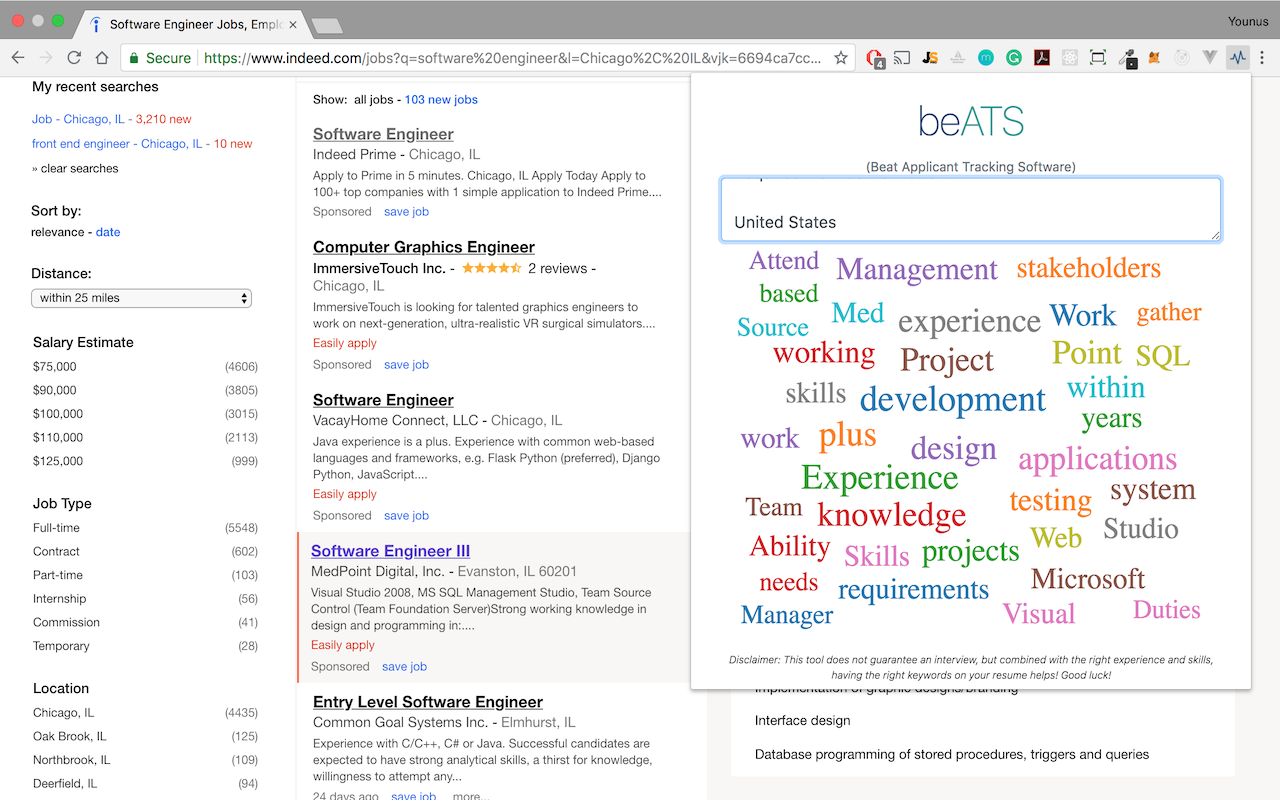This screenshot has width=1280, height=800.
Task: Click the clear searches link
Action: click(x=80, y=169)
